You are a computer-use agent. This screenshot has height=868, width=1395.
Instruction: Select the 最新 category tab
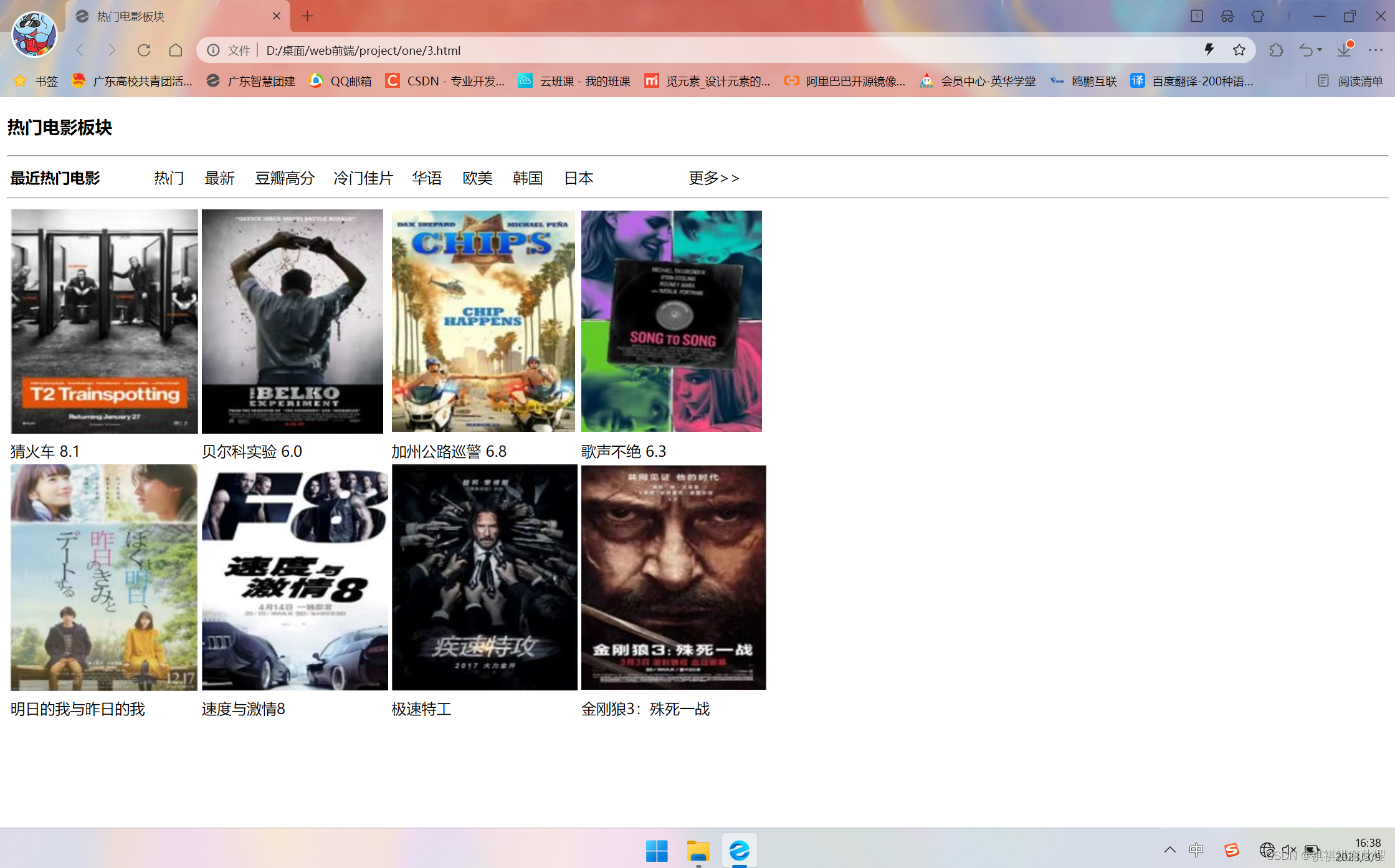[x=219, y=178]
